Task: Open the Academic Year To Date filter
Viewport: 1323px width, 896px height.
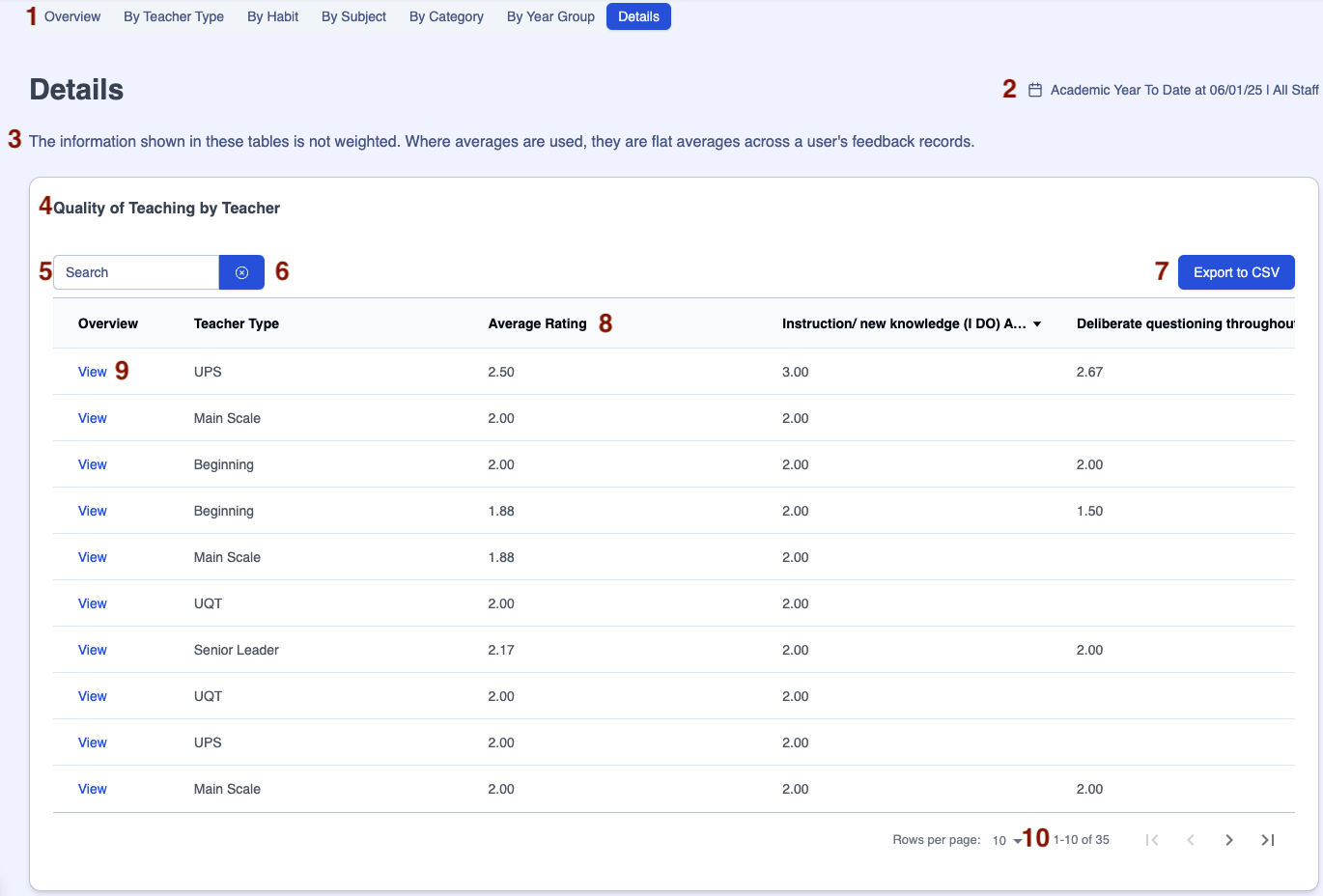Action: pos(1184,90)
